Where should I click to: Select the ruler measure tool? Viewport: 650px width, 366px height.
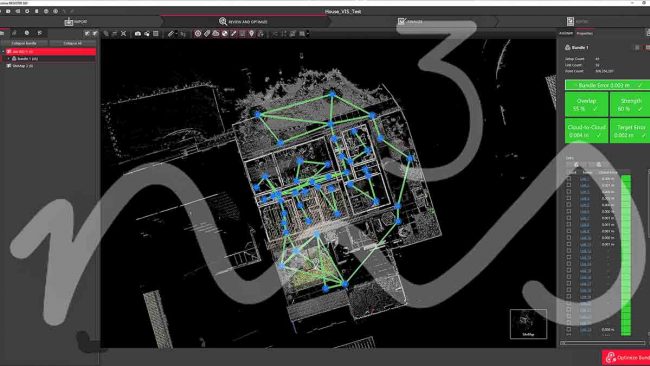pos(170,34)
